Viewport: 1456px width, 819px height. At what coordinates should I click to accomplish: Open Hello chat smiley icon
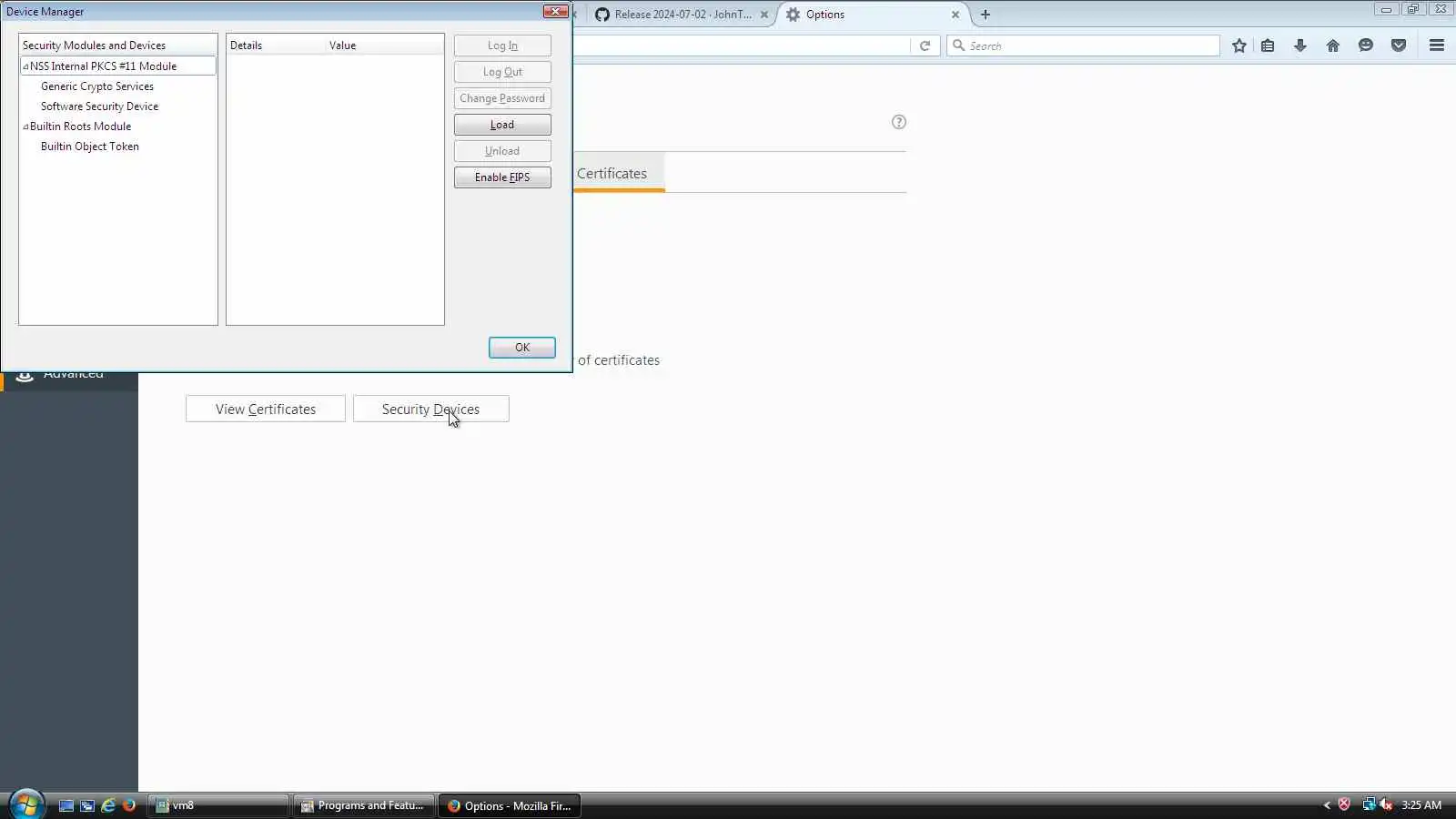click(1366, 45)
